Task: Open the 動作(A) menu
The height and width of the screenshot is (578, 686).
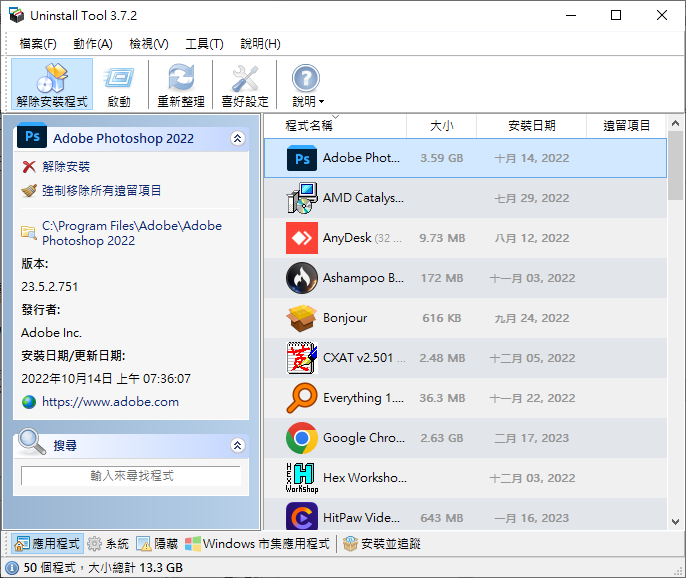Action: (93, 44)
